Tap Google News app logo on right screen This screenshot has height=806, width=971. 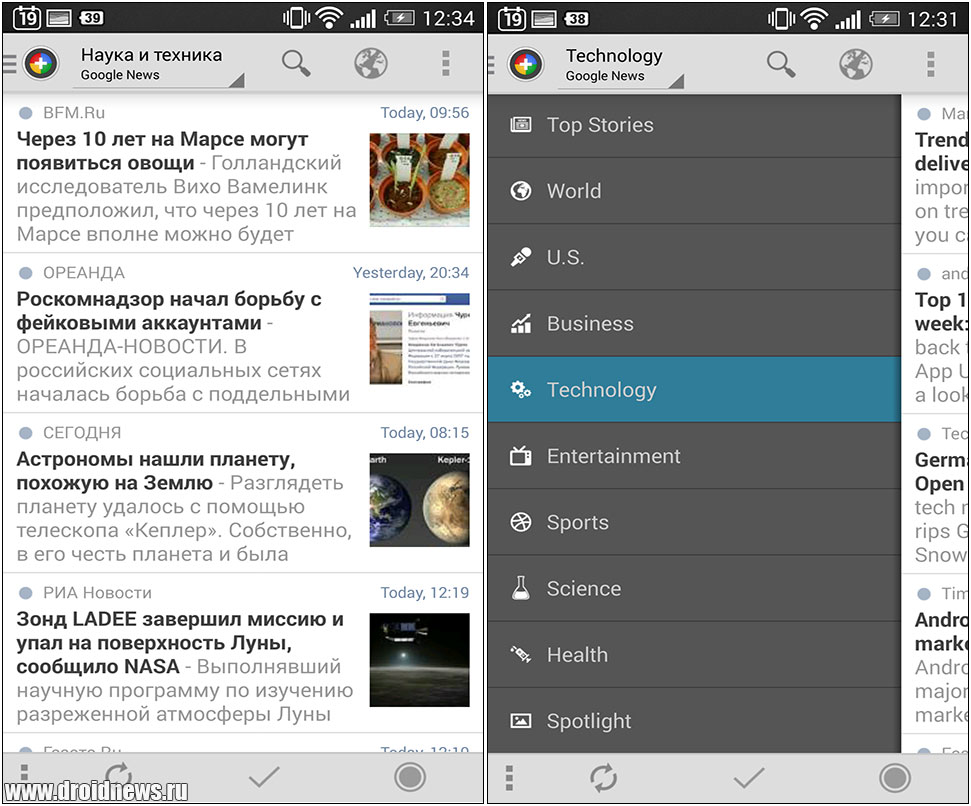(x=525, y=64)
